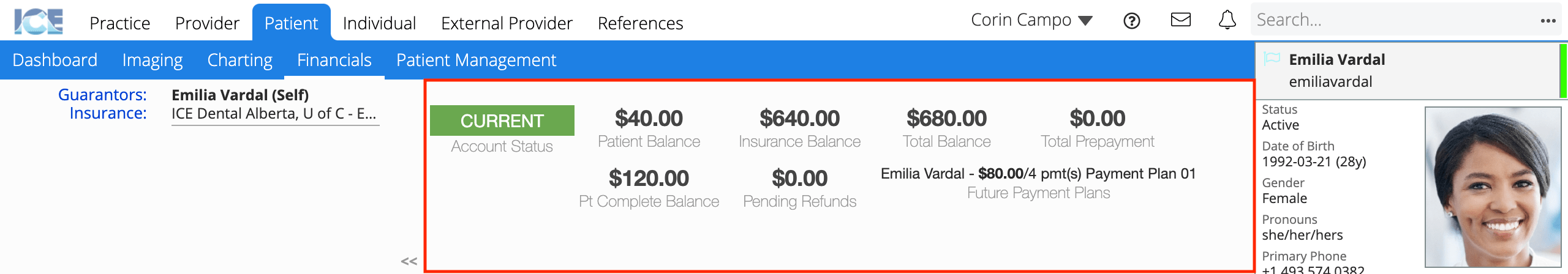Switch to the Provider tab
This screenshot has width=1568, height=274.
[x=207, y=23]
